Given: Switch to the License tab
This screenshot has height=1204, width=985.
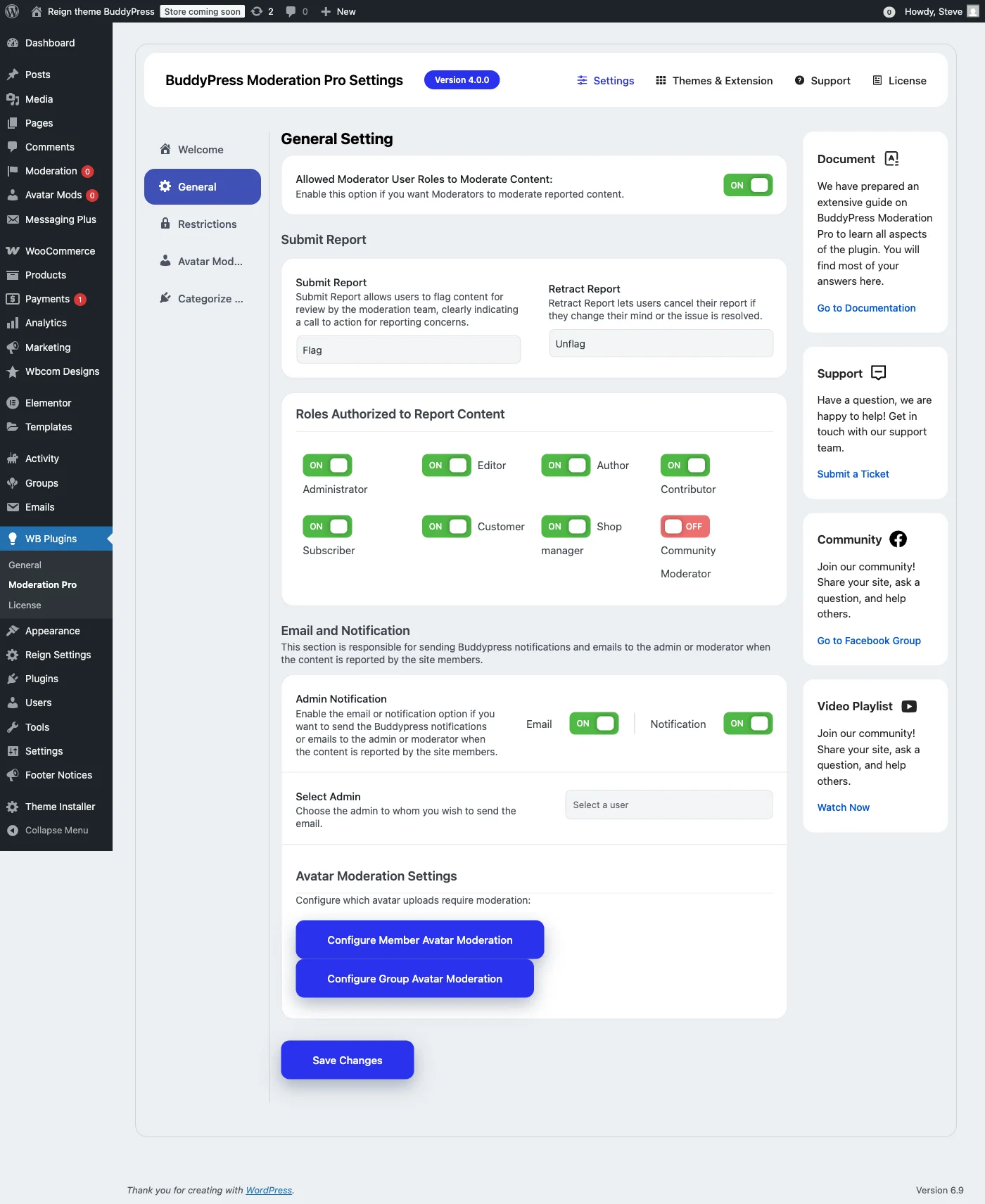Looking at the screenshot, I should [900, 81].
